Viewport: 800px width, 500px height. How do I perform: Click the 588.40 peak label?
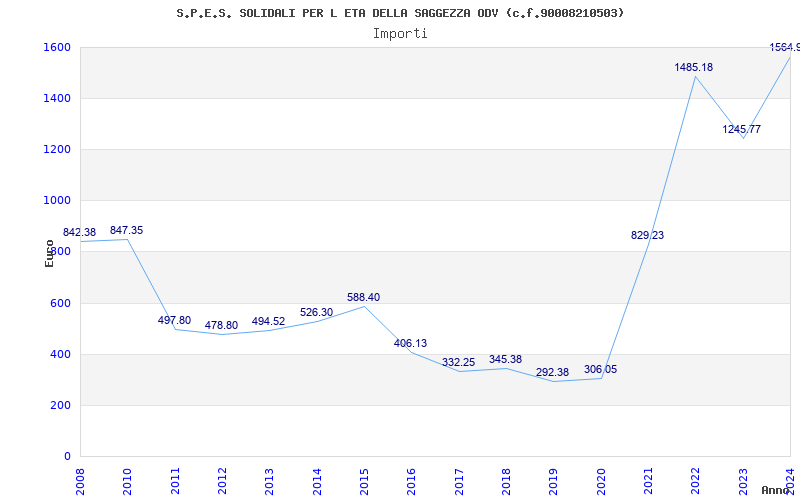point(363,297)
